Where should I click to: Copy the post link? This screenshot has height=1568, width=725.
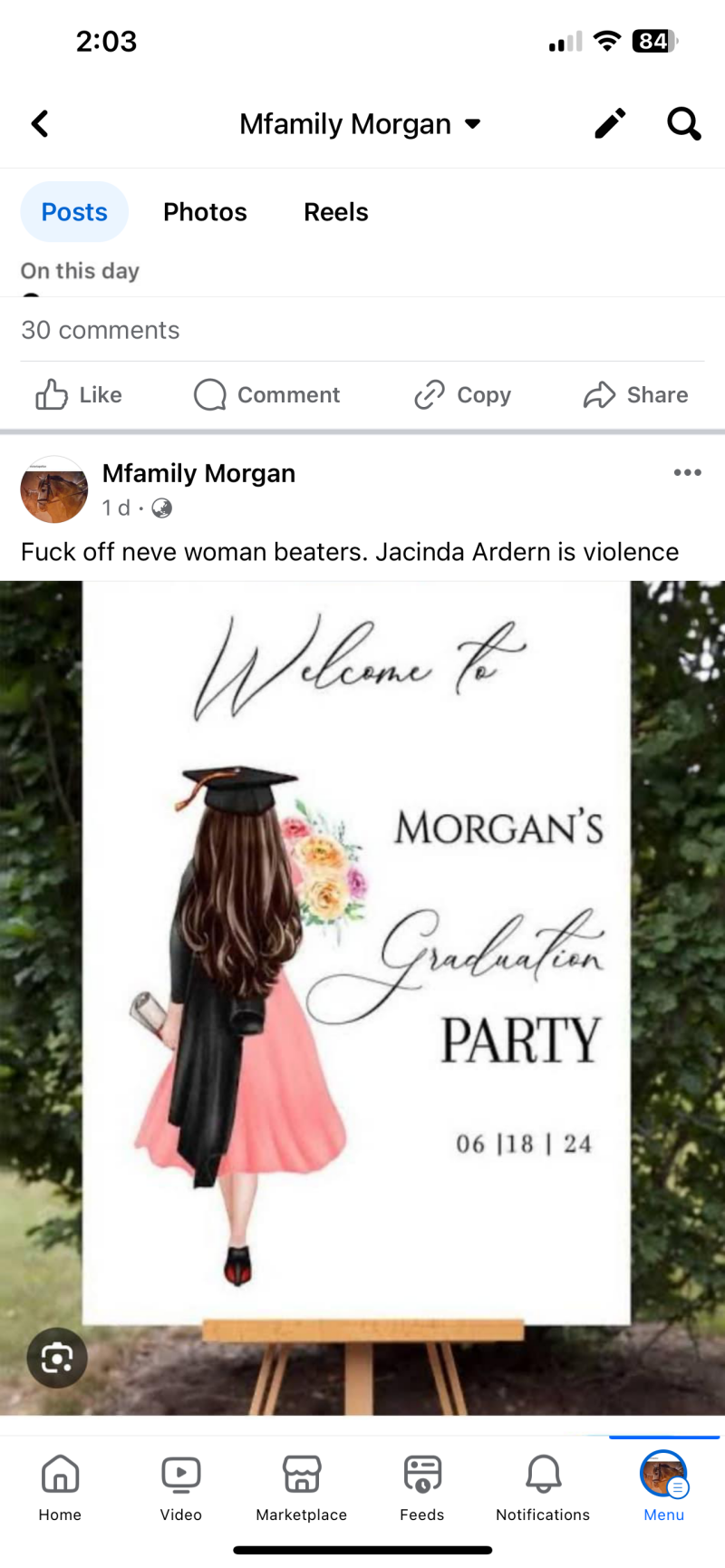(x=463, y=395)
